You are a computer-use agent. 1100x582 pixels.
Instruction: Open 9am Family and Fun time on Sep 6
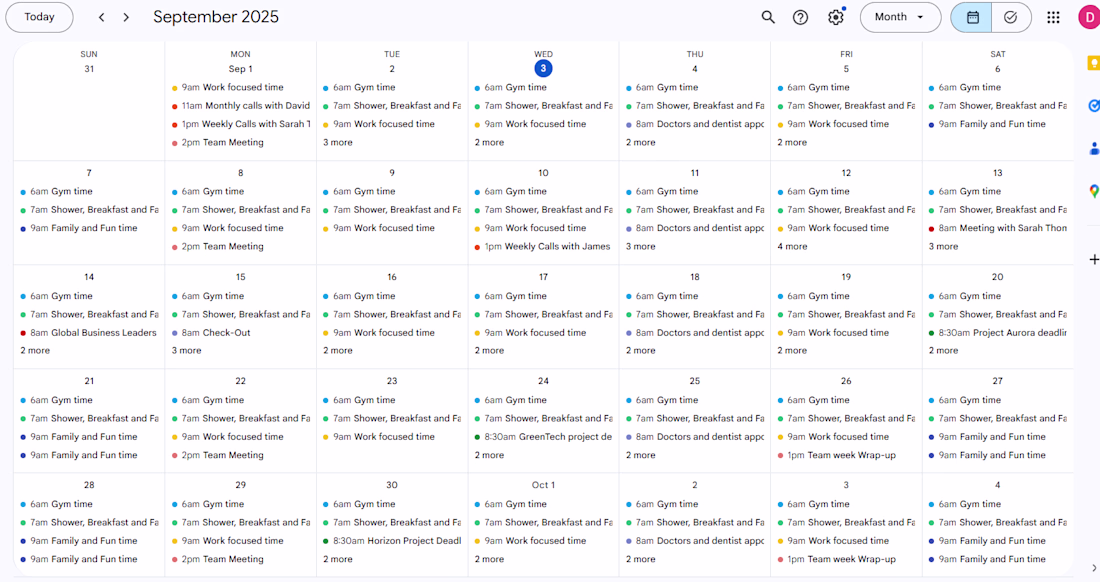pos(998,124)
